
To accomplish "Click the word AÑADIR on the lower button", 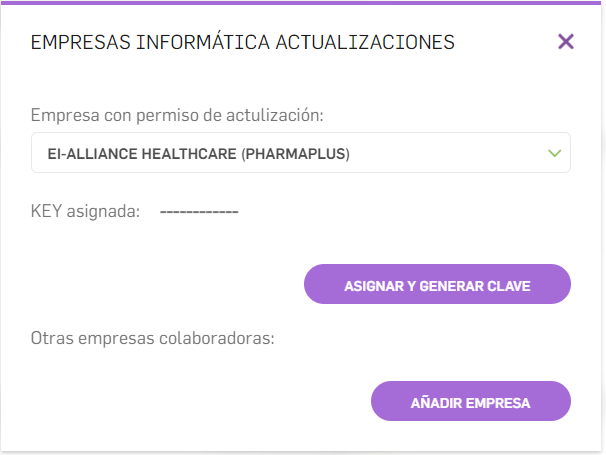I will pos(433,404).
